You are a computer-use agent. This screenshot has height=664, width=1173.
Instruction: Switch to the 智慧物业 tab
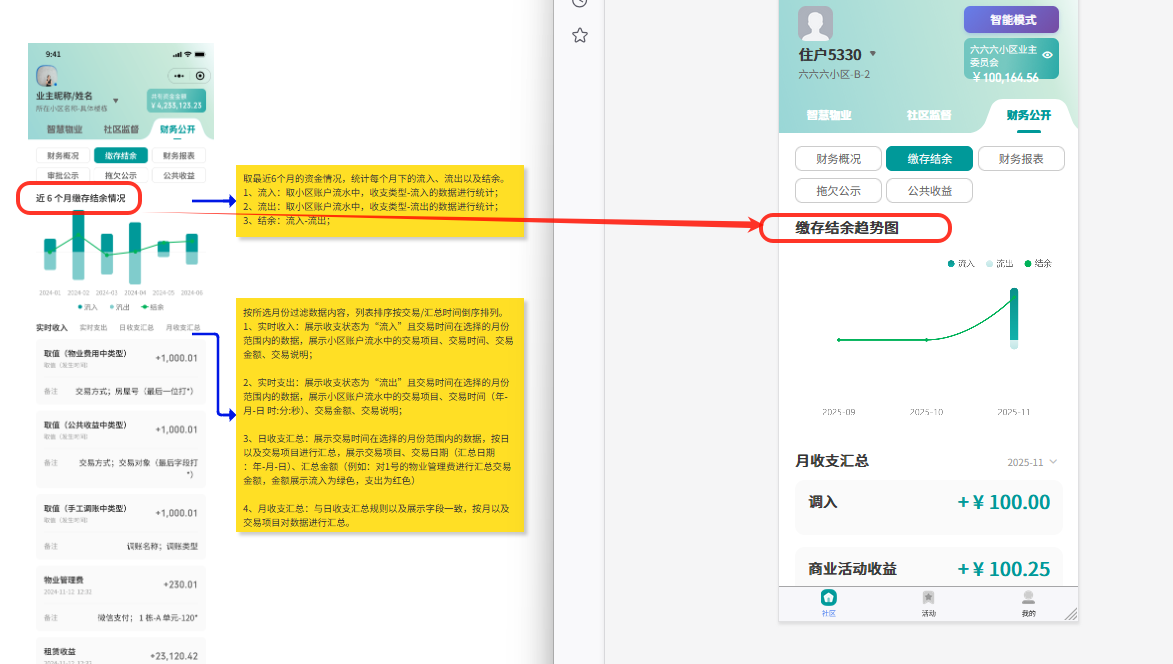tap(831, 113)
